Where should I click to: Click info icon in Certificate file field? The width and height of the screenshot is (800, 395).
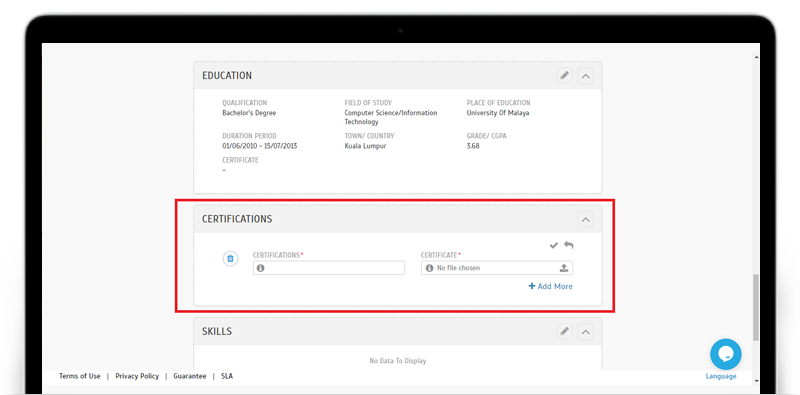tap(429, 268)
